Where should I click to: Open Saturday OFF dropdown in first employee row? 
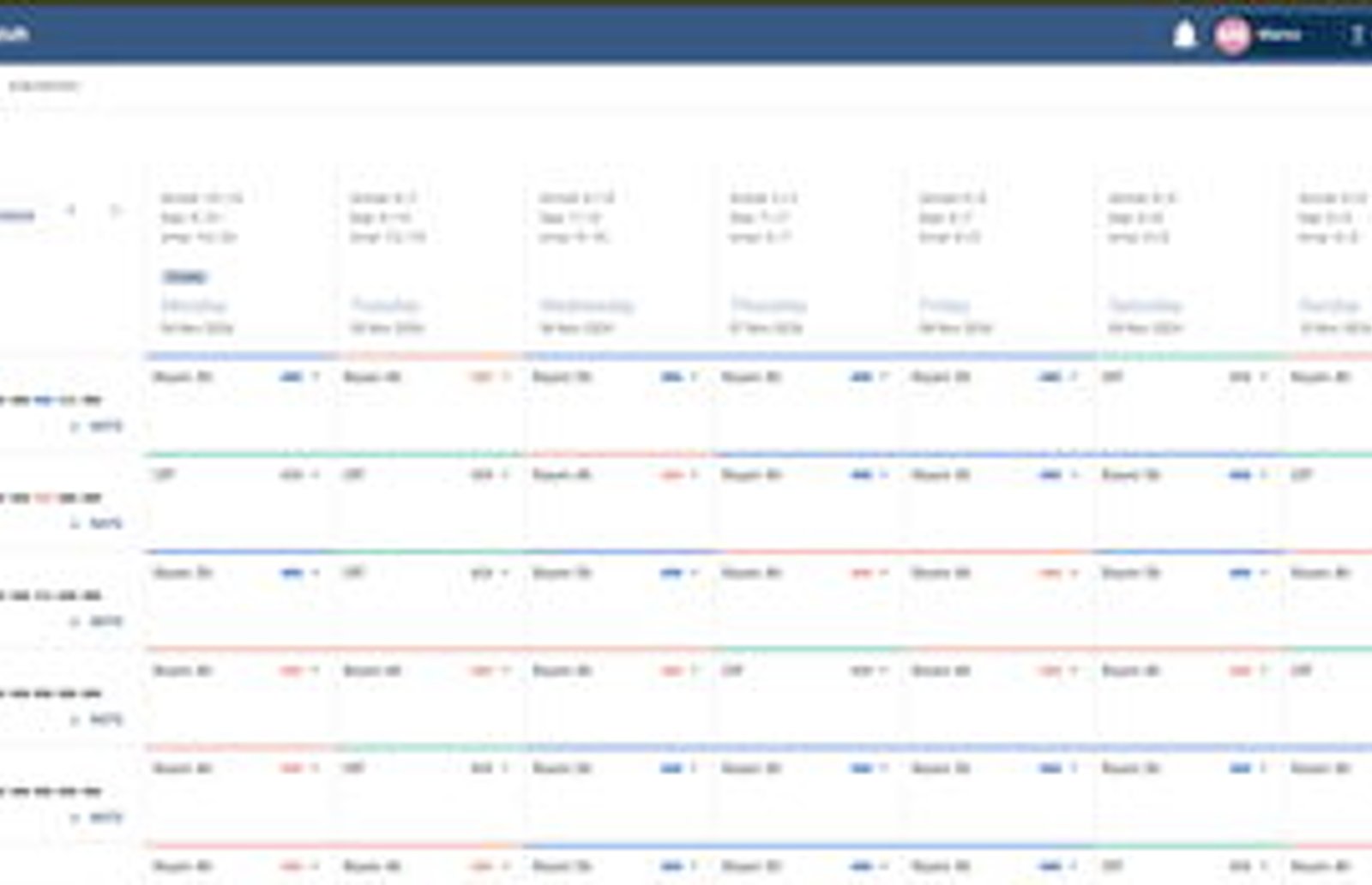coord(1264,376)
